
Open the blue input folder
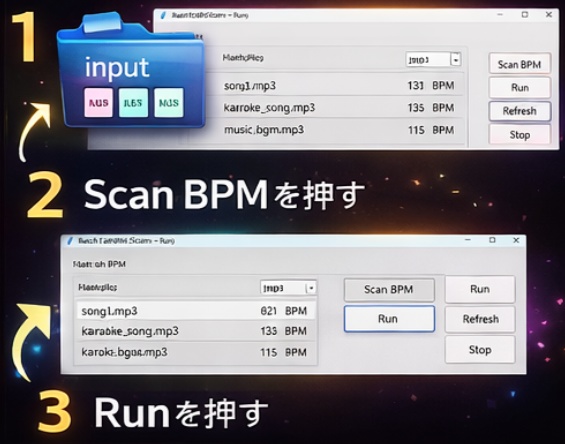[x=131, y=70]
